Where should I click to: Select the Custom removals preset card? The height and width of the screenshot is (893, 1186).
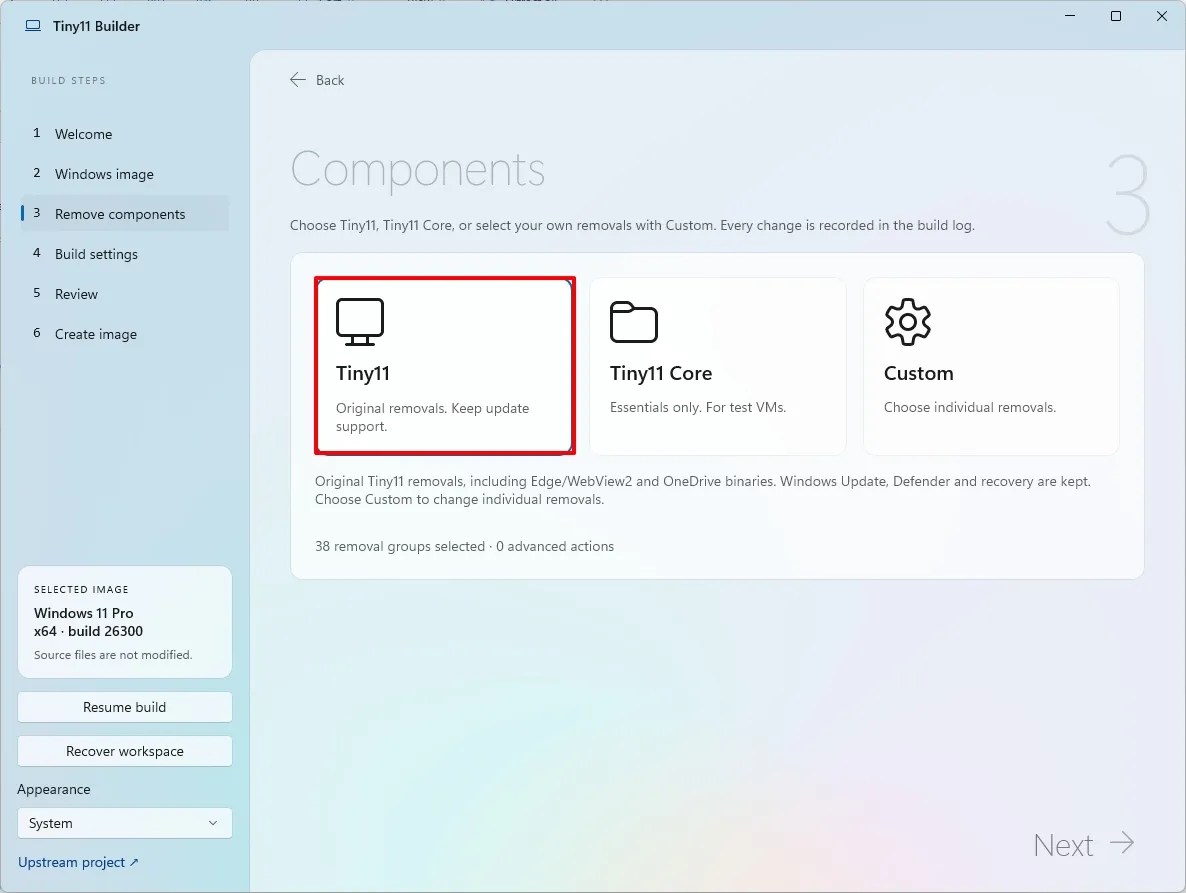pos(992,366)
